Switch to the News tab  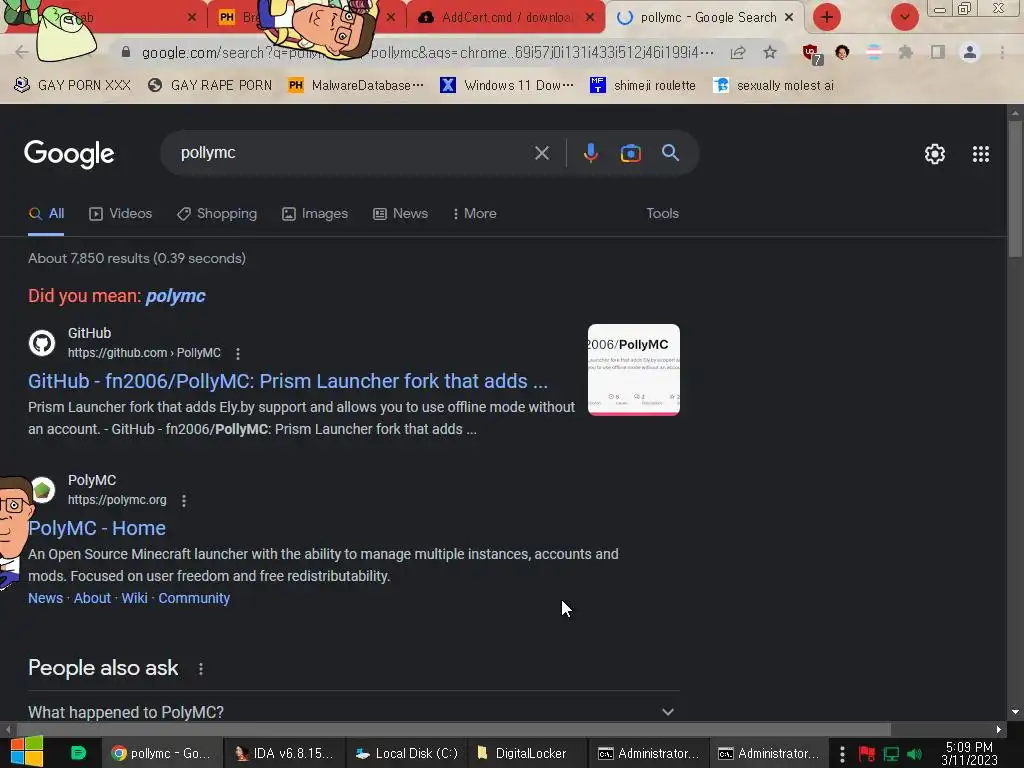[x=400, y=214]
